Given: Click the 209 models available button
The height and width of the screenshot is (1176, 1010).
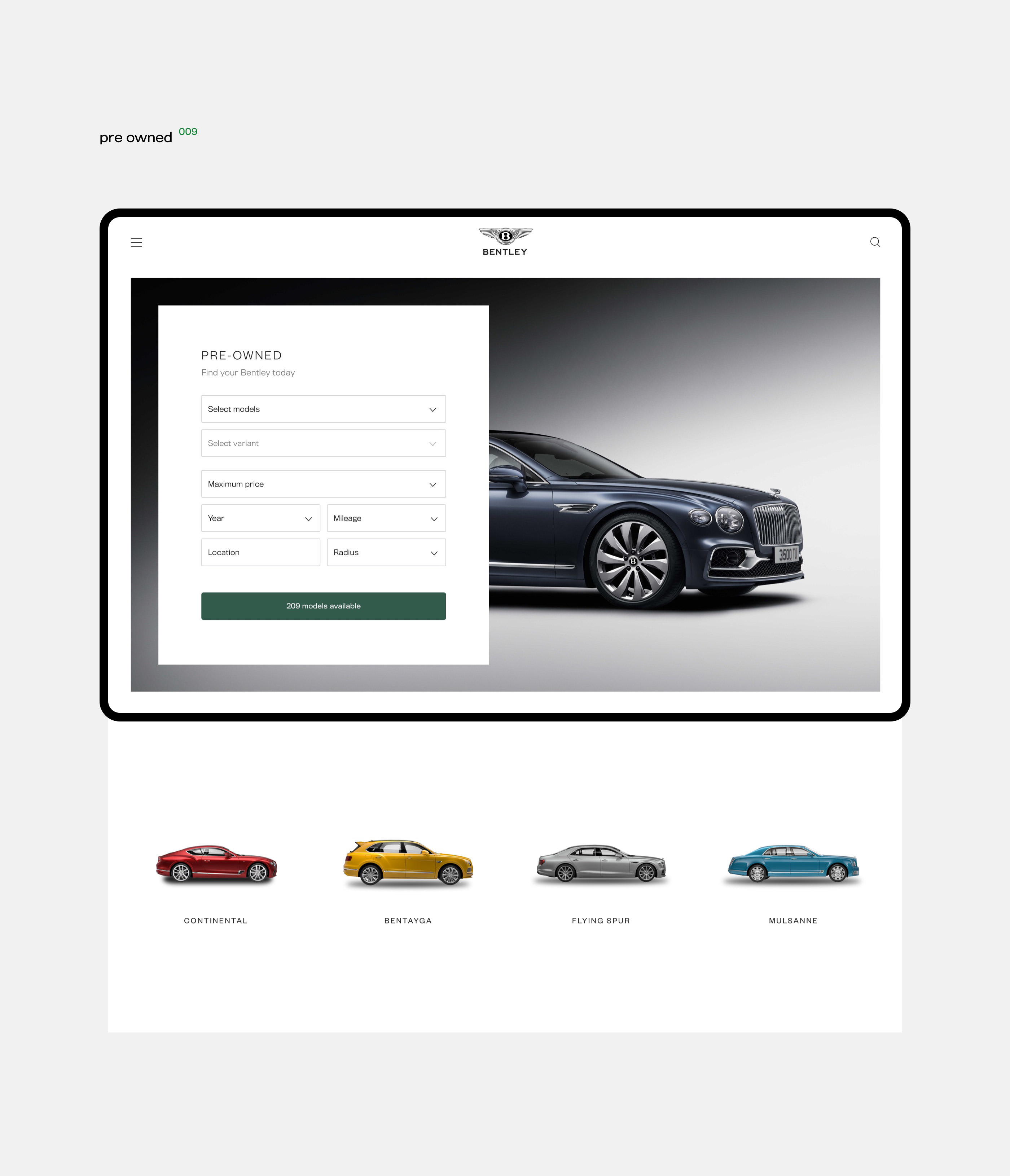Looking at the screenshot, I should 323,605.
